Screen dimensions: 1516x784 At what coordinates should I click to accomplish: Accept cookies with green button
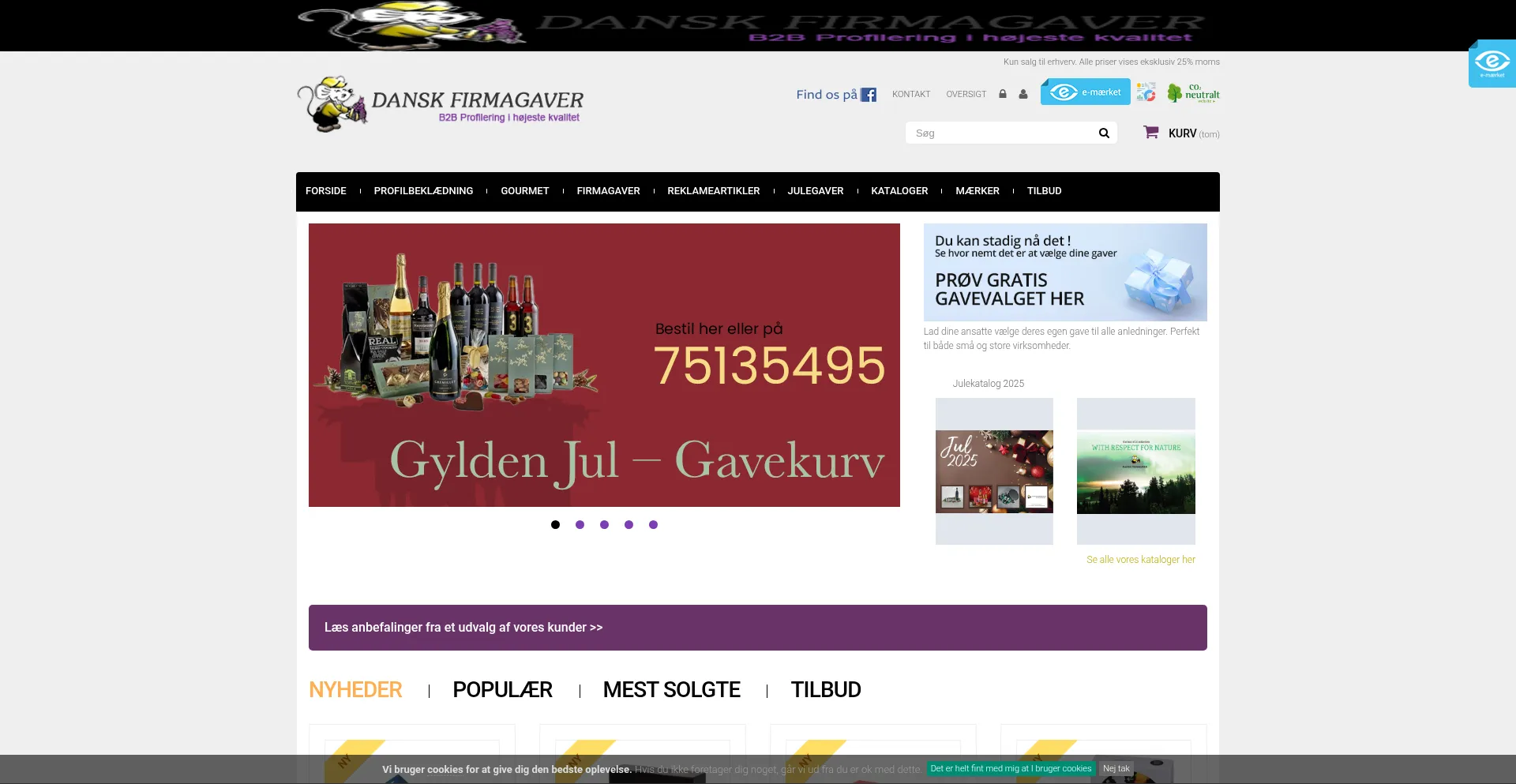click(1011, 768)
